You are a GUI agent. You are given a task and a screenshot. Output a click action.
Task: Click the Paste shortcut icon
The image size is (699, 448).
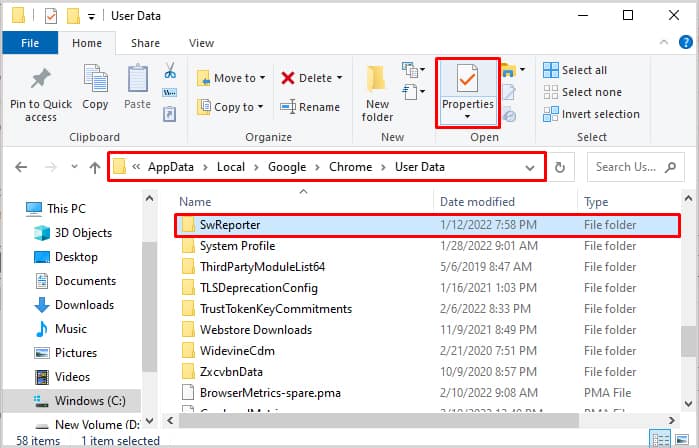169,114
